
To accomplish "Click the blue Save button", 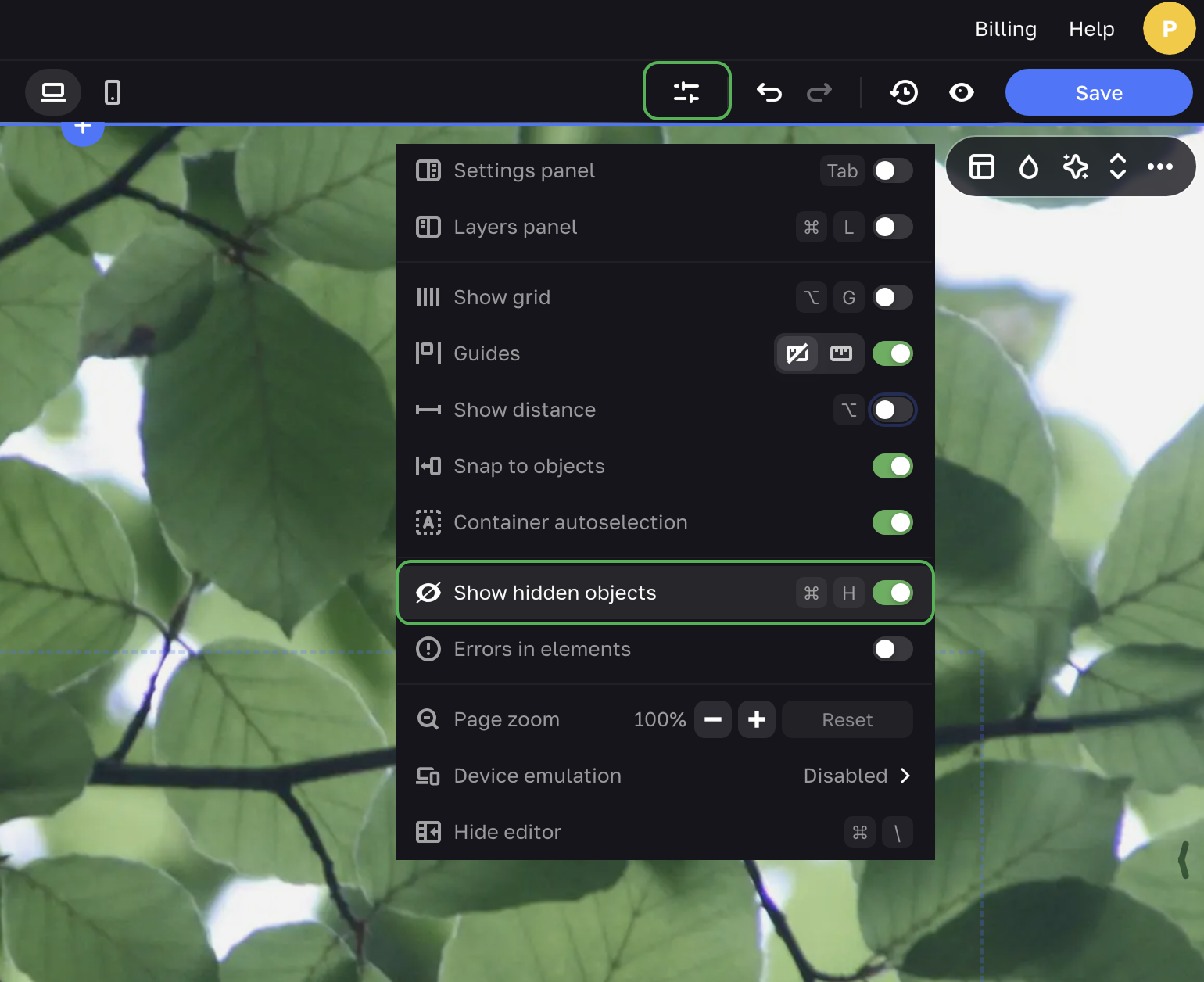I will 1098,92.
